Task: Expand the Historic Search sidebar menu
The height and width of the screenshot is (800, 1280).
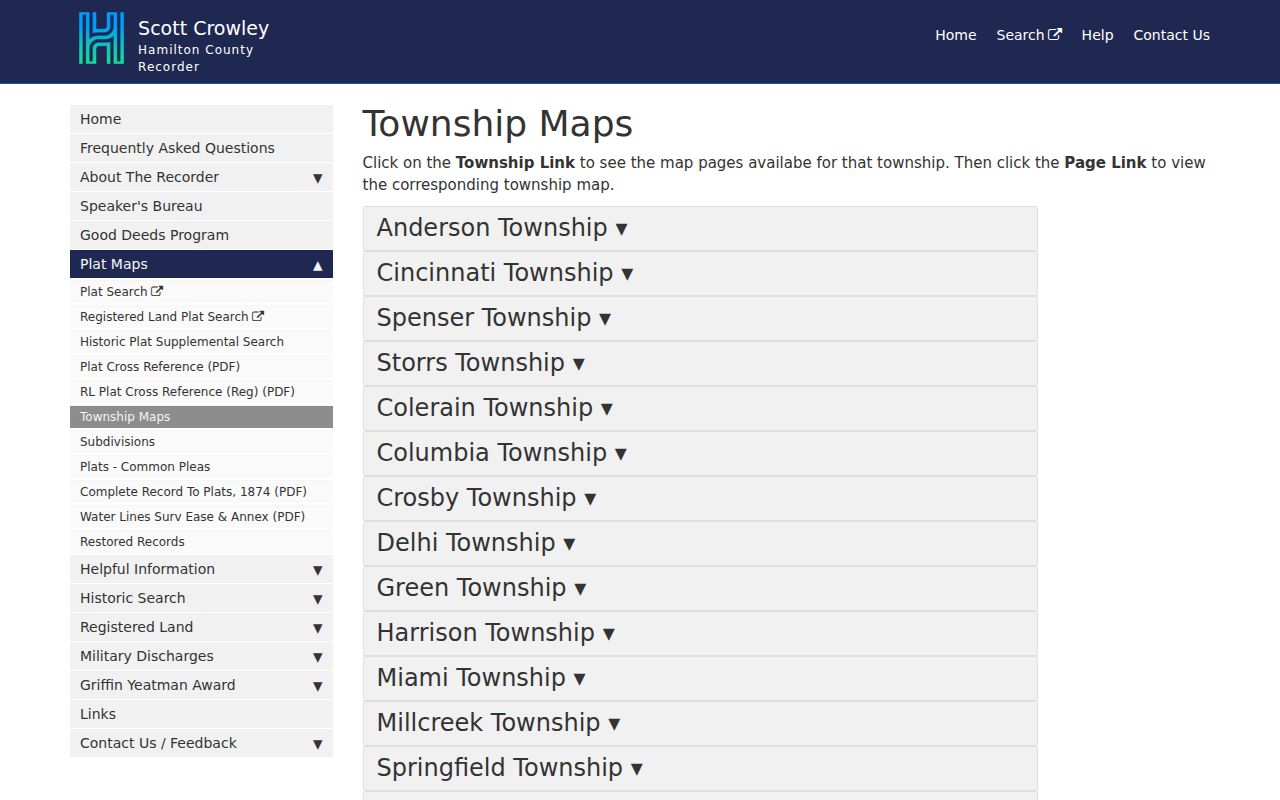Action: tap(201, 598)
